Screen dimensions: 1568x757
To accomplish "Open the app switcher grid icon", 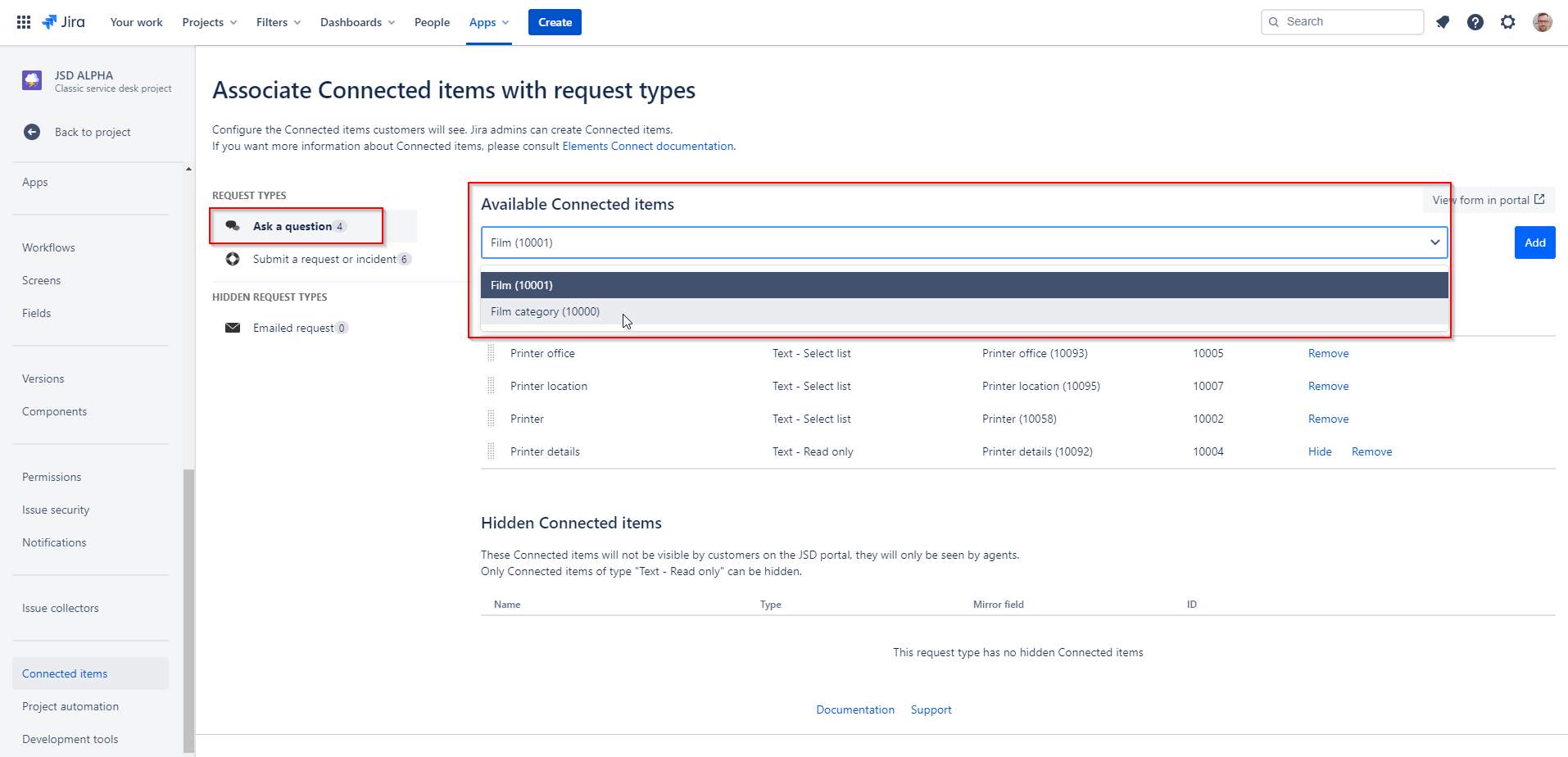I will (24, 22).
